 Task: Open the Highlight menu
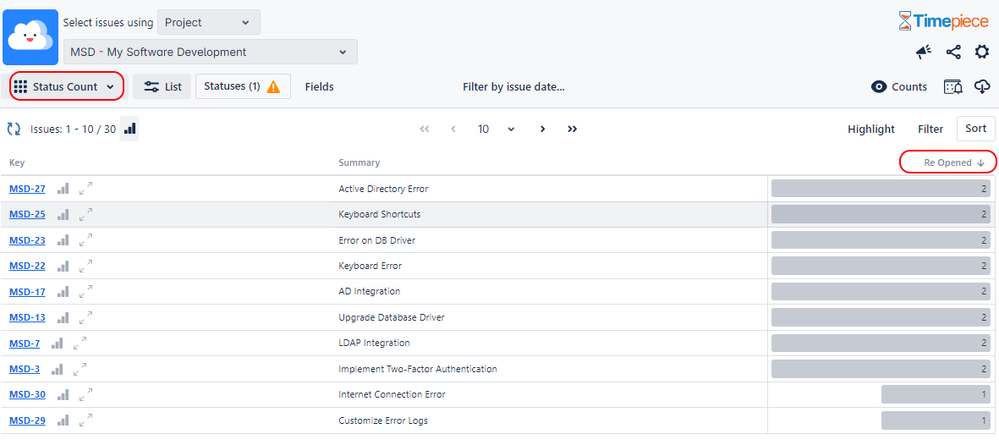click(x=871, y=129)
